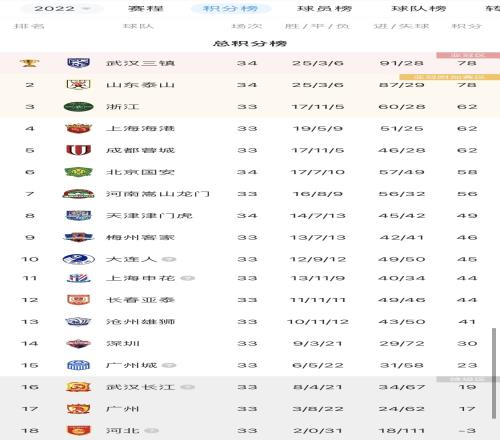The image size is (500, 440).
Task: Select the 广州城 blue logo icon
Action: (x=78, y=365)
